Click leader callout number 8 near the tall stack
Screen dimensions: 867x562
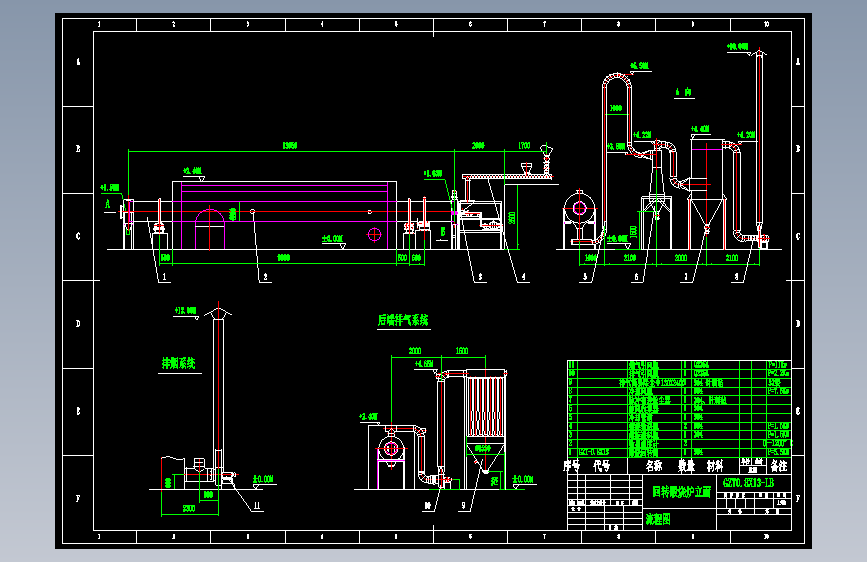coord(736,277)
